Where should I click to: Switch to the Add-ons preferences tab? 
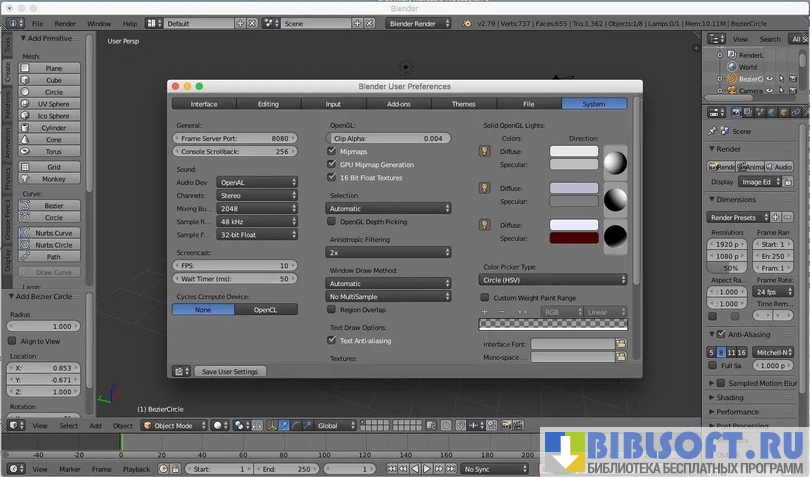pyautogui.click(x=398, y=104)
